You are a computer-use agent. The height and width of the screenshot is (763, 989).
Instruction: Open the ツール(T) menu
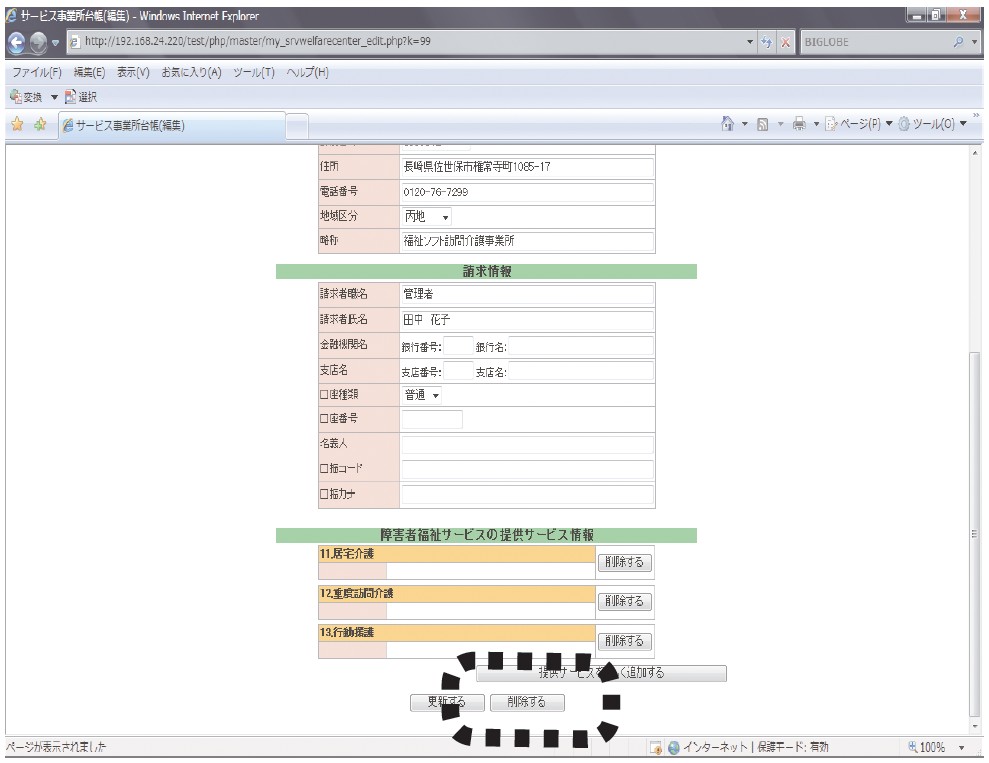click(x=254, y=72)
